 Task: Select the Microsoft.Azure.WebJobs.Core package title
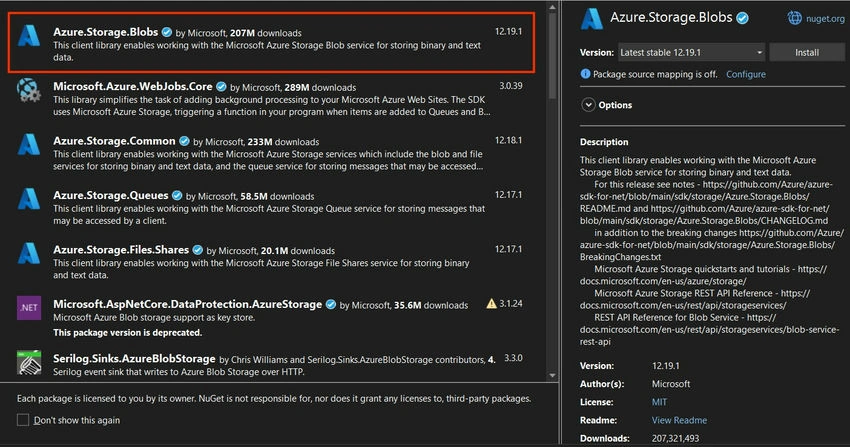click(x=133, y=86)
